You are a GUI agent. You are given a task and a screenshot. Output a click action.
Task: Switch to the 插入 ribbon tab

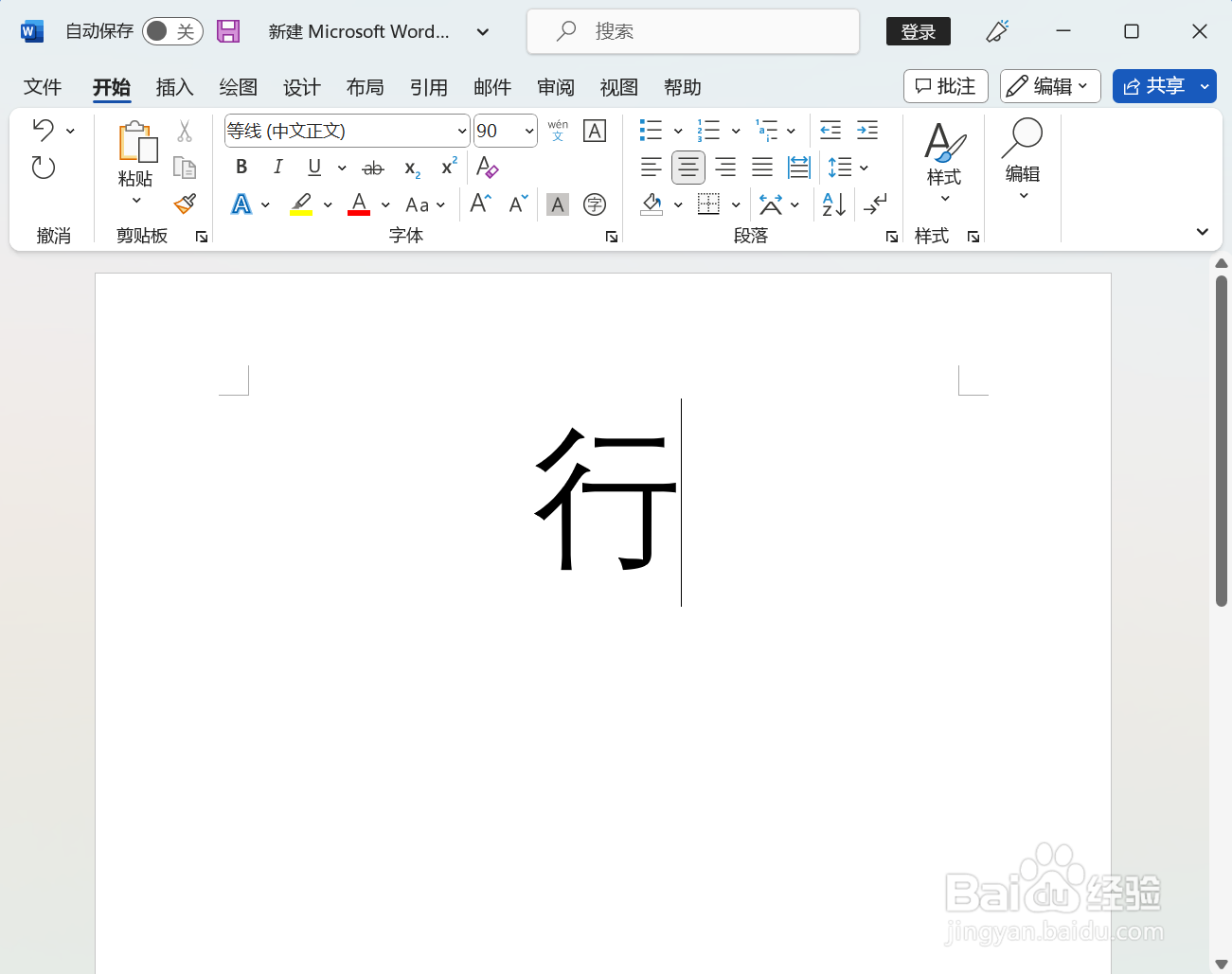pos(174,87)
